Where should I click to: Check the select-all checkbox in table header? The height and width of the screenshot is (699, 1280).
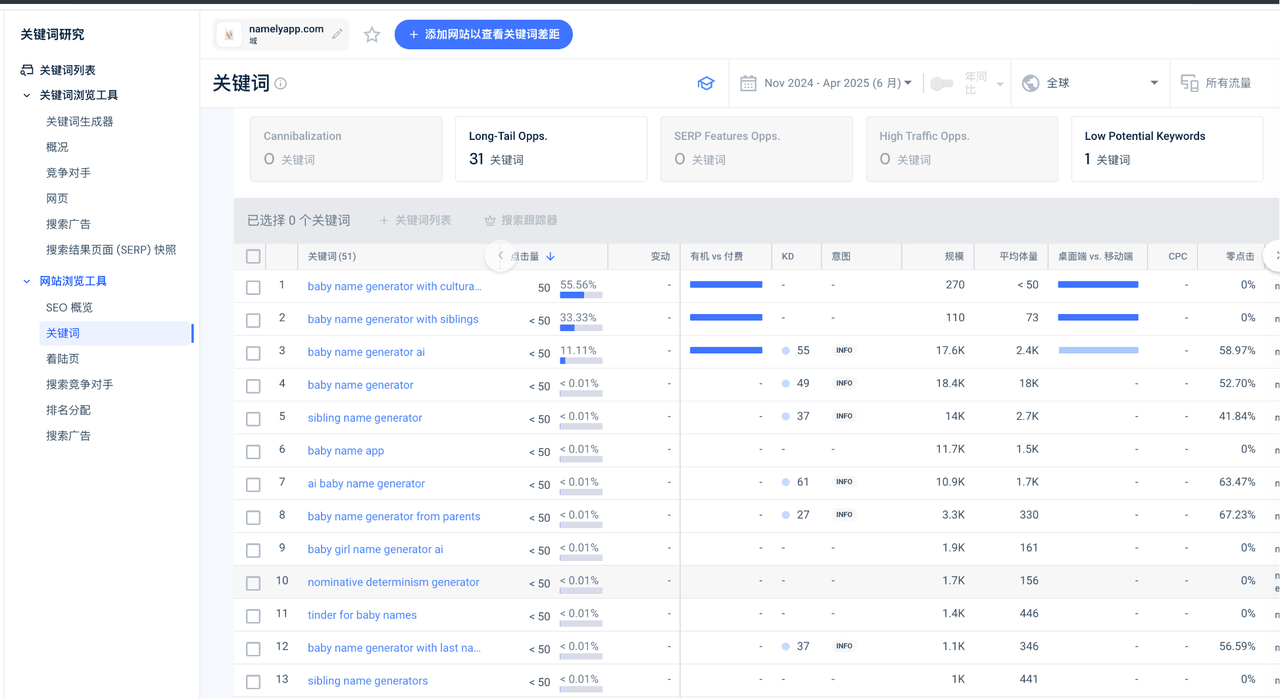(253, 257)
